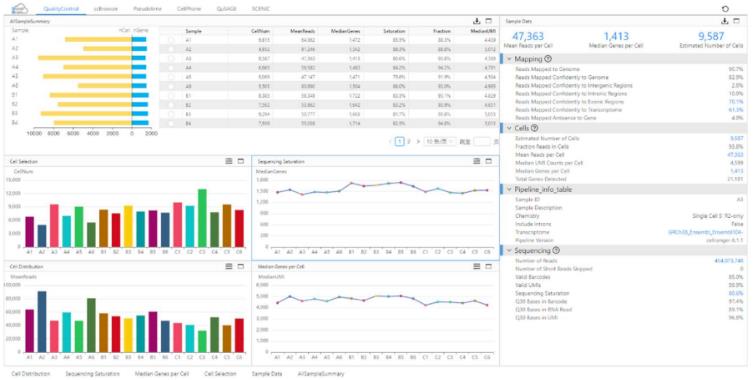Show help for the Mapping section
The width and height of the screenshot is (754, 380).
(x=548, y=59)
